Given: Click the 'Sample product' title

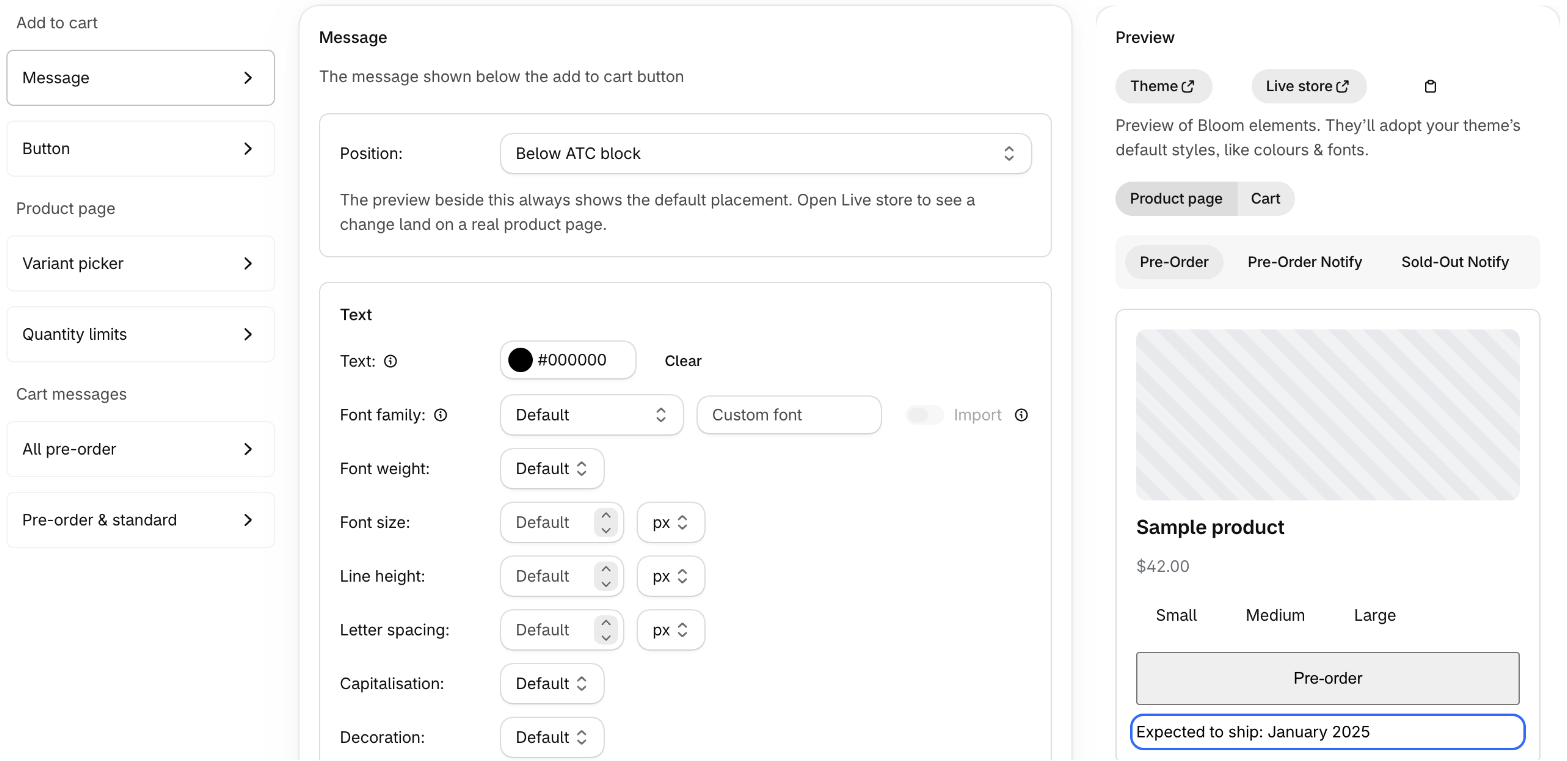Looking at the screenshot, I should (x=1210, y=528).
